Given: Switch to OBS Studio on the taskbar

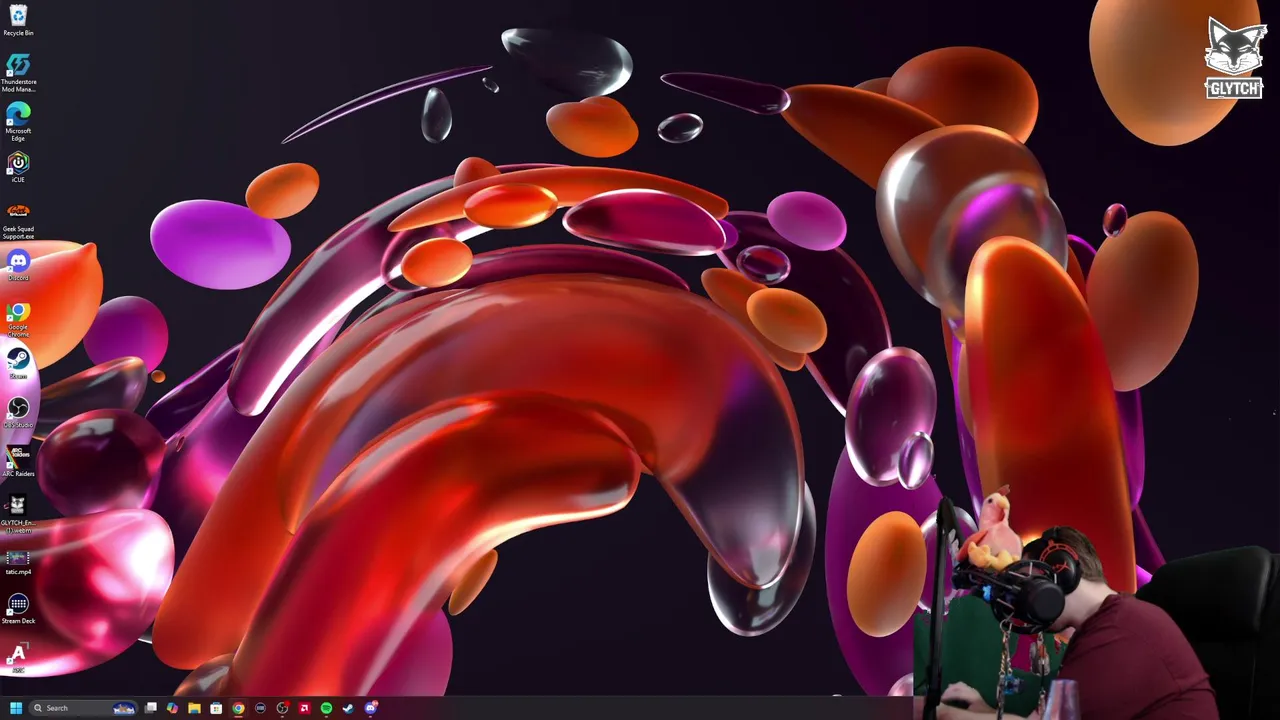Looking at the screenshot, I should [282, 708].
